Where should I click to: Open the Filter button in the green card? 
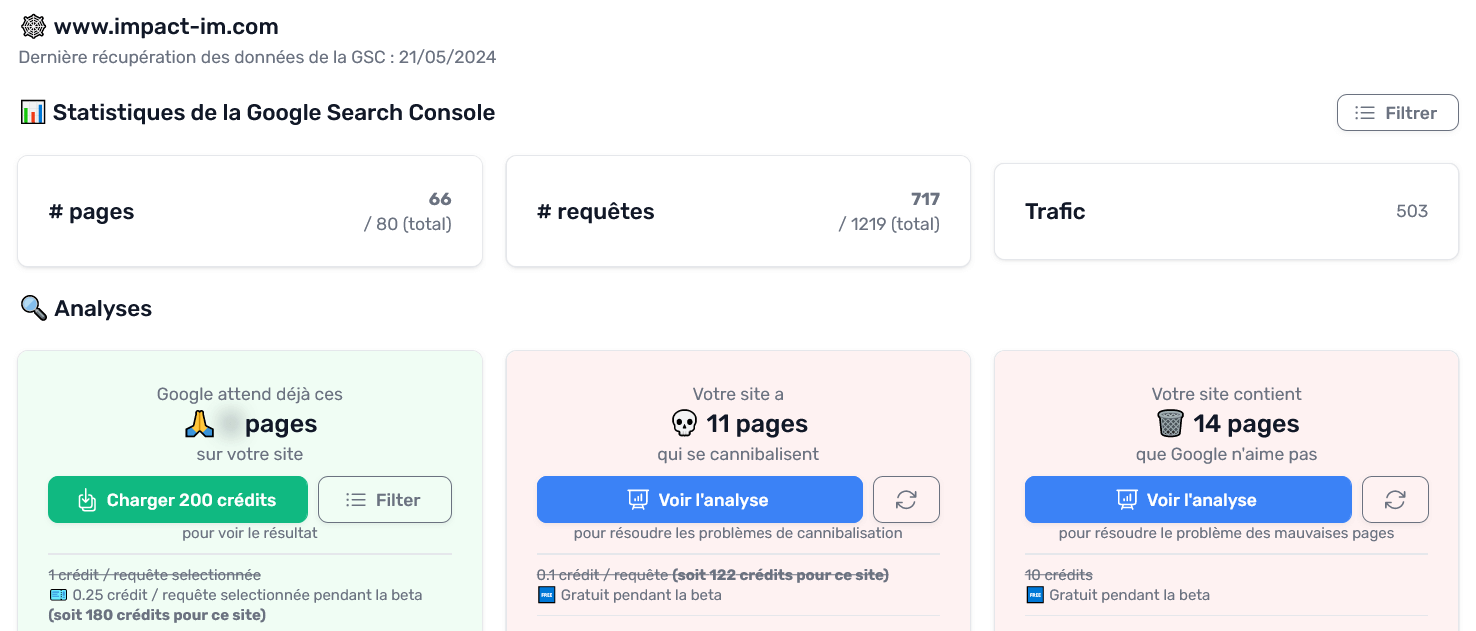[385, 500]
